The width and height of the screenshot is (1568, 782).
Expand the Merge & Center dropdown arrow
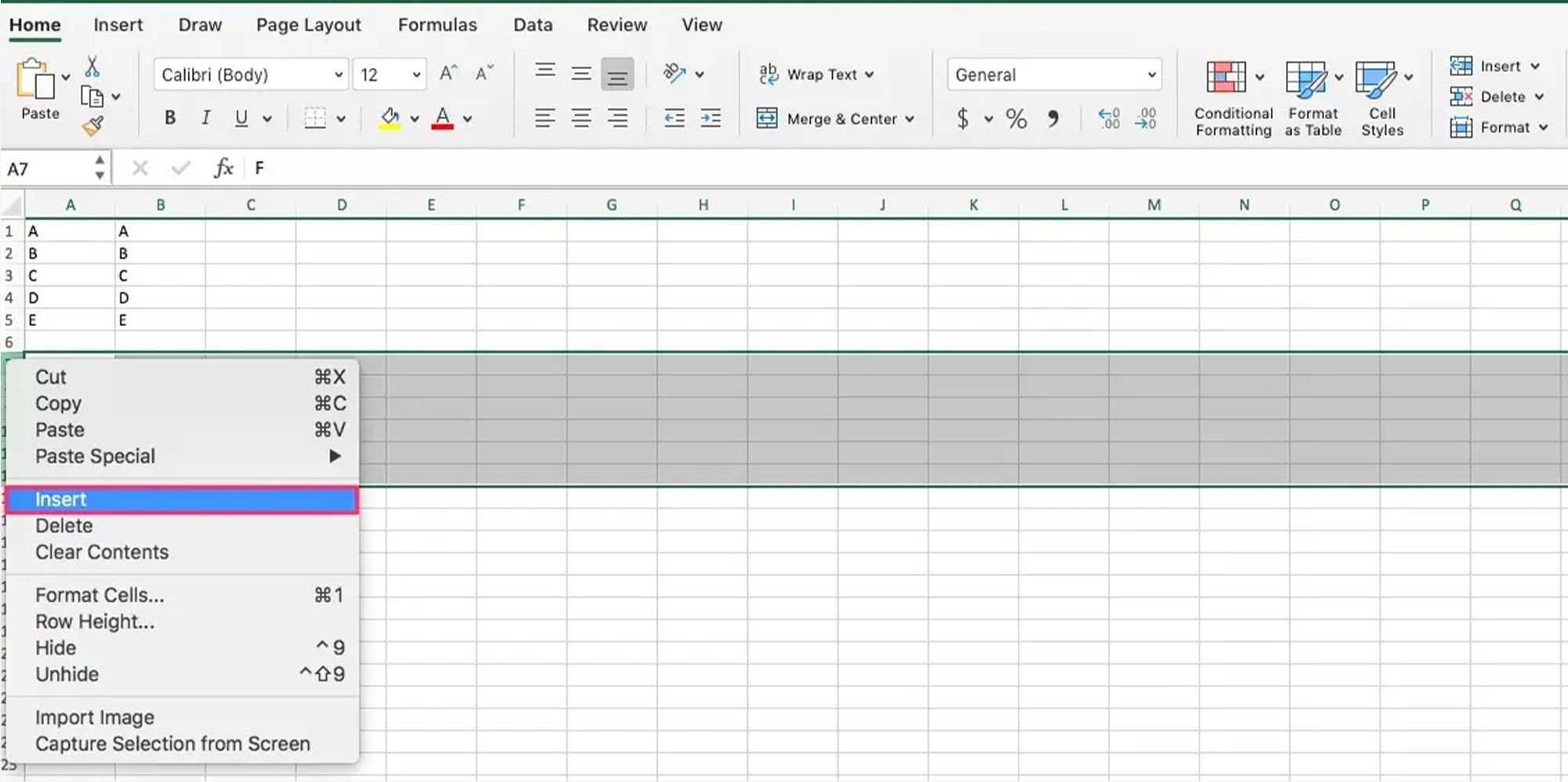pos(909,119)
